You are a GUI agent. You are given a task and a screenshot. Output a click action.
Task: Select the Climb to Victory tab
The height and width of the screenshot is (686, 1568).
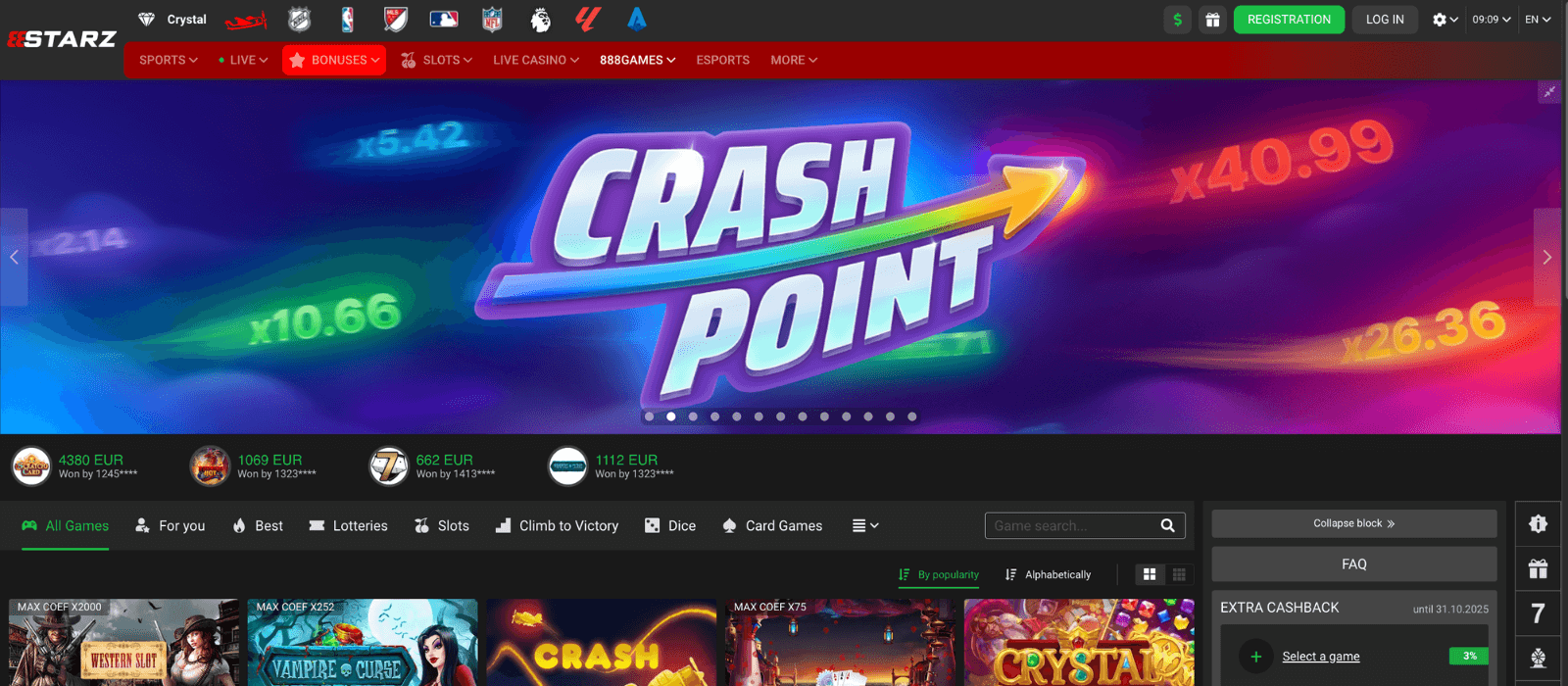coord(557,526)
